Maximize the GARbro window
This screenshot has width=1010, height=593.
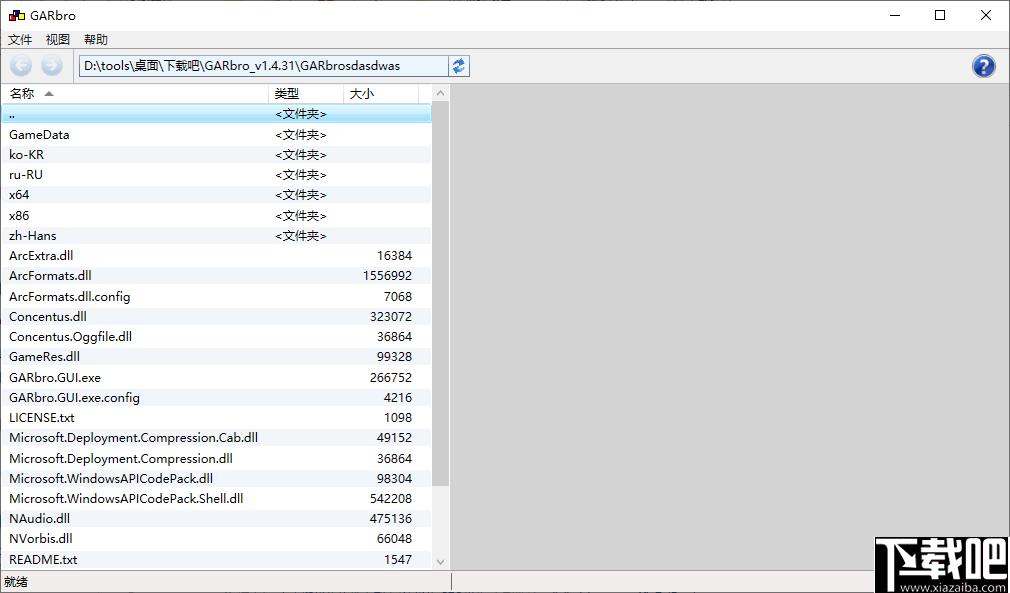click(940, 15)
